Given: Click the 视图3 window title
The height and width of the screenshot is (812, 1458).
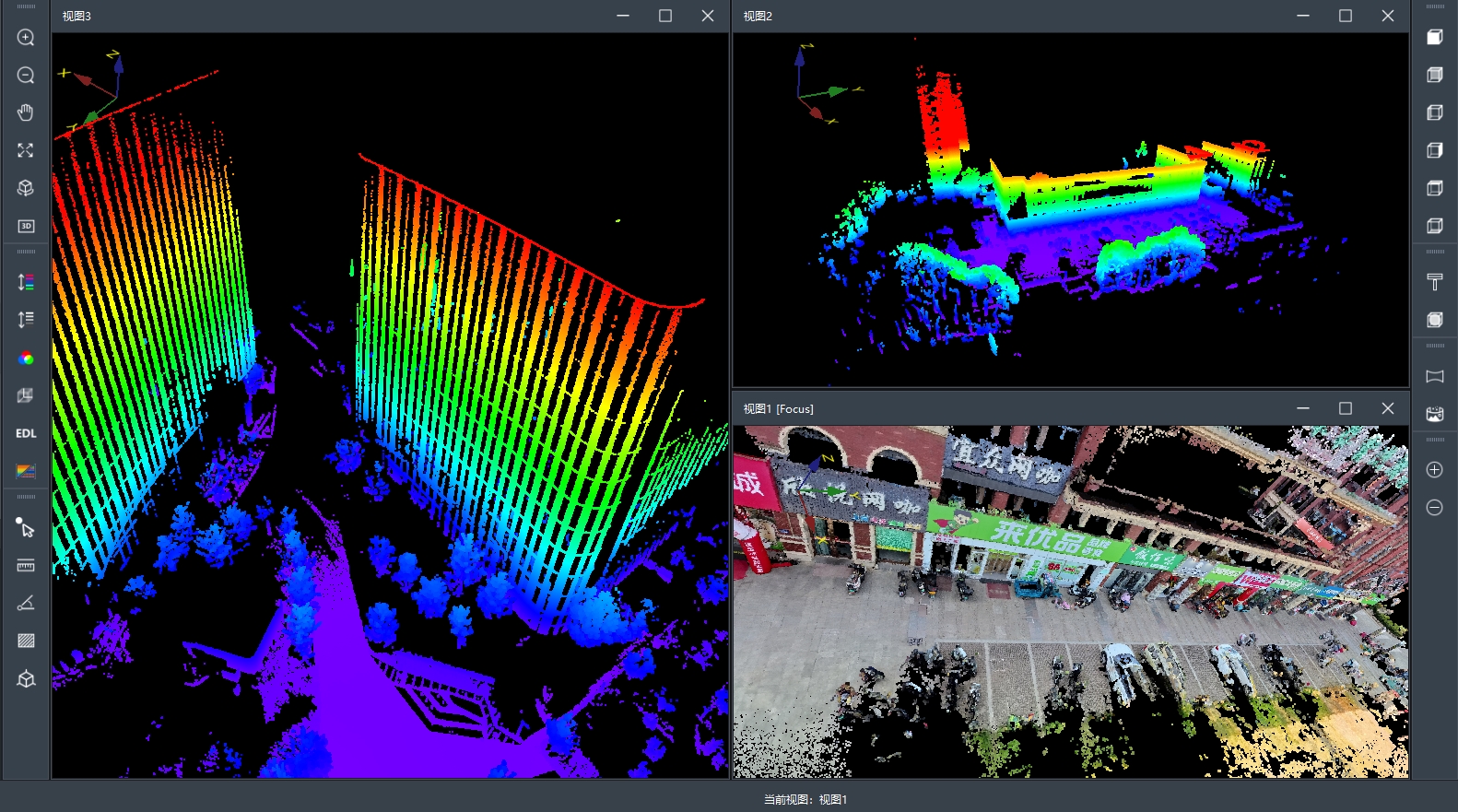Looking at the screenshot, I should point(76,17).
